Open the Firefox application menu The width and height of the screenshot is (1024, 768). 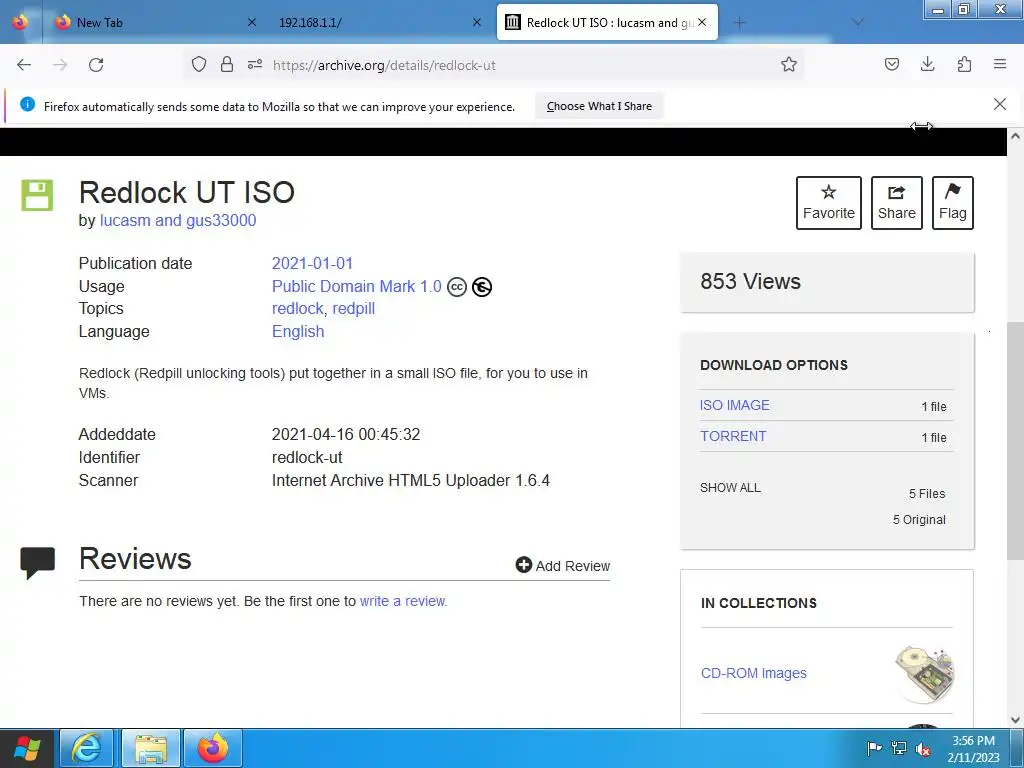(1000, 64)
